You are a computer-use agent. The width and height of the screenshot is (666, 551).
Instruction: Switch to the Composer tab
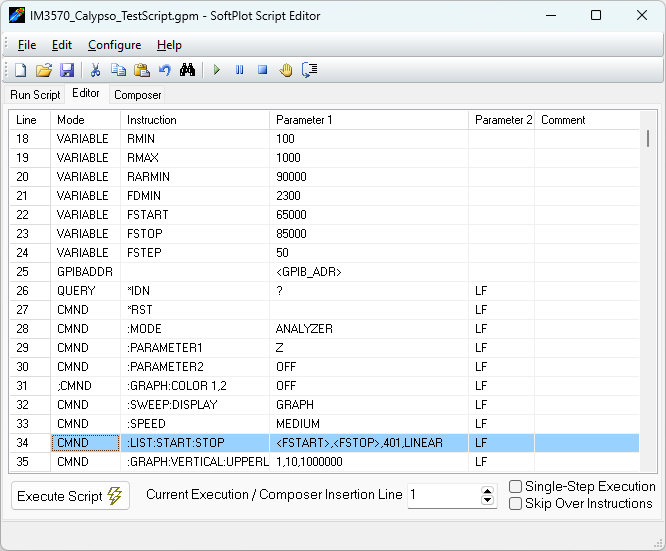(x=137, y=95)
